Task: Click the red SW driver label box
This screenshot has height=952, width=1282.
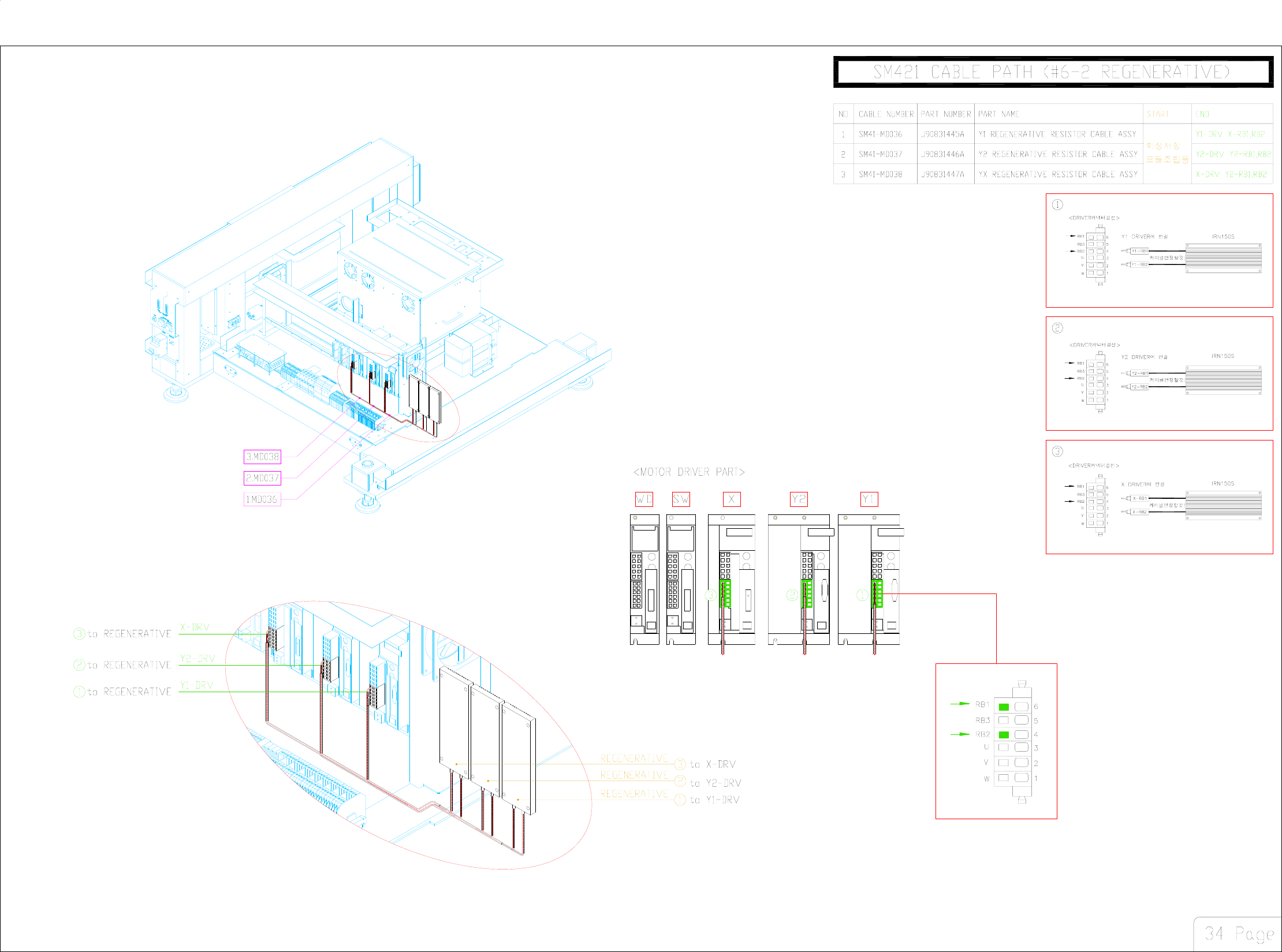Action: point(681,499)
